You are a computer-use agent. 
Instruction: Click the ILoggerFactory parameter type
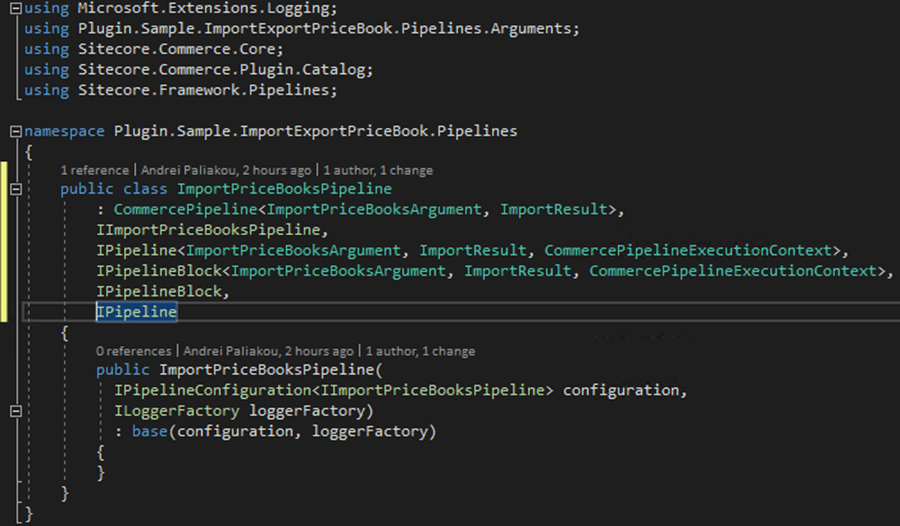tap(176, 412)
